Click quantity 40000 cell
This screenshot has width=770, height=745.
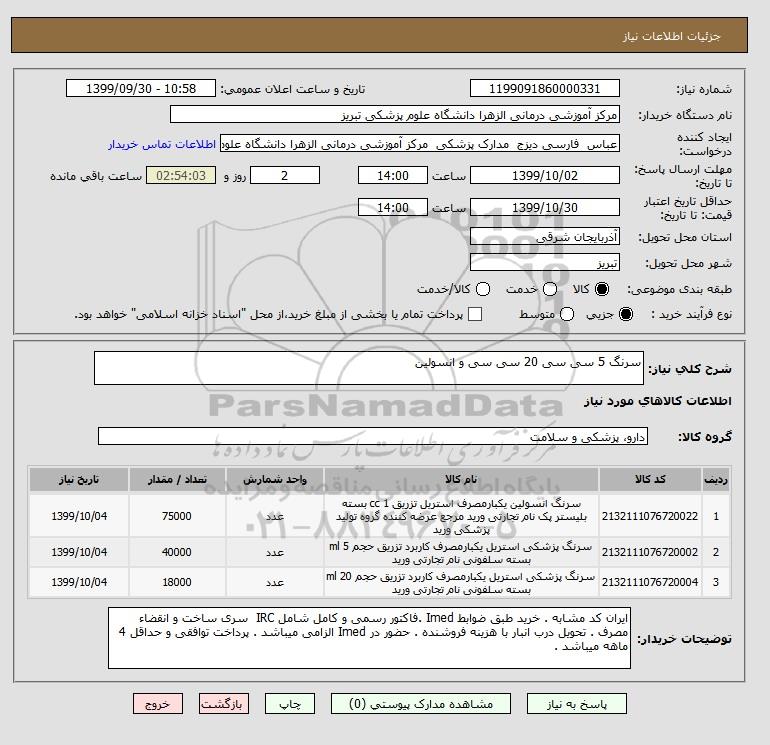click(177, 552)
